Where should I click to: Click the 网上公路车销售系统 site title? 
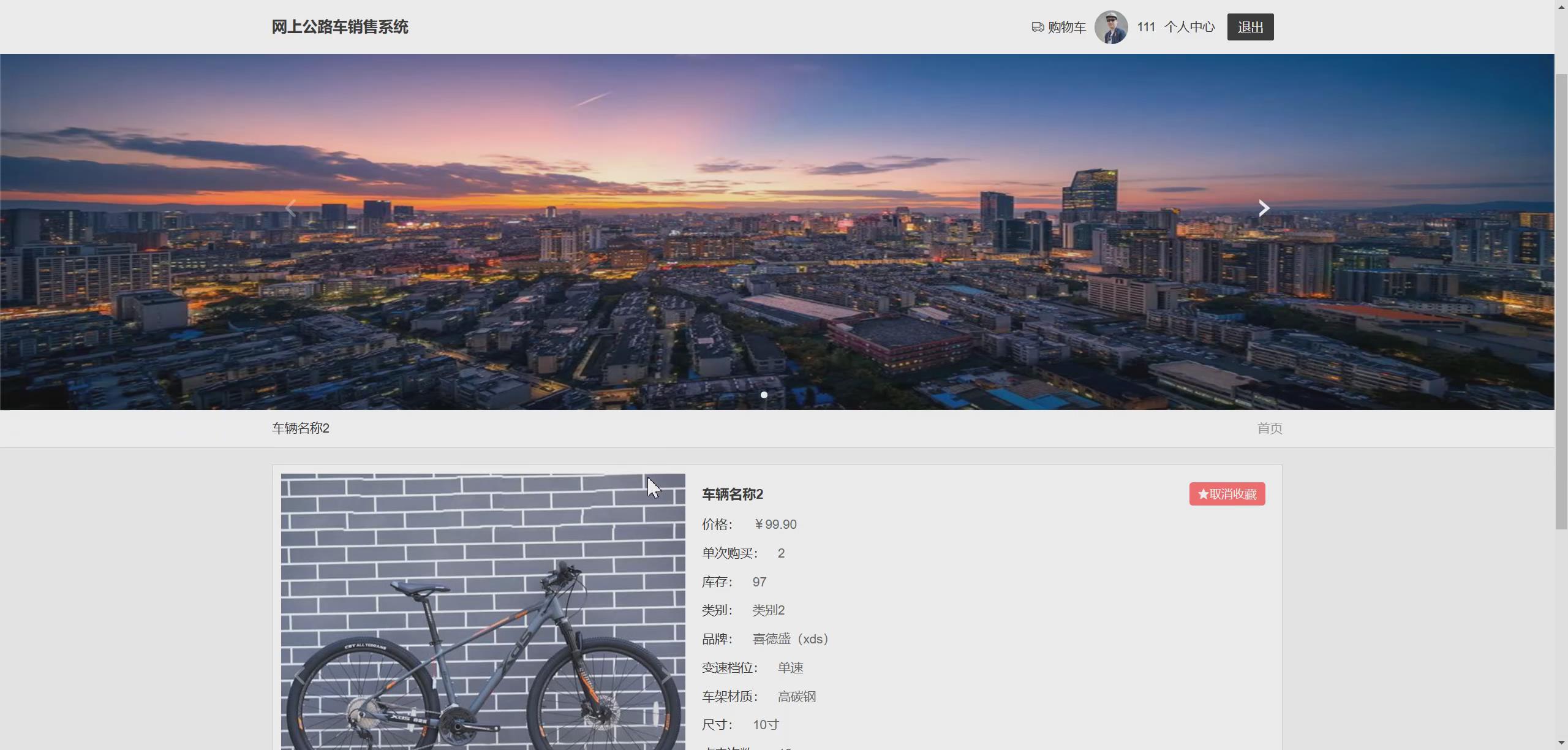click(340, 27)
